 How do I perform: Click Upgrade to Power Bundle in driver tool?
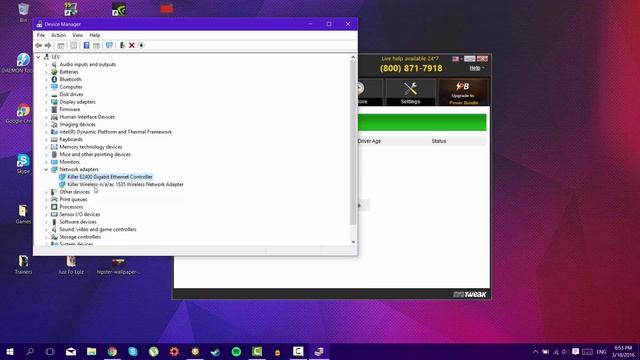[463, 92]
